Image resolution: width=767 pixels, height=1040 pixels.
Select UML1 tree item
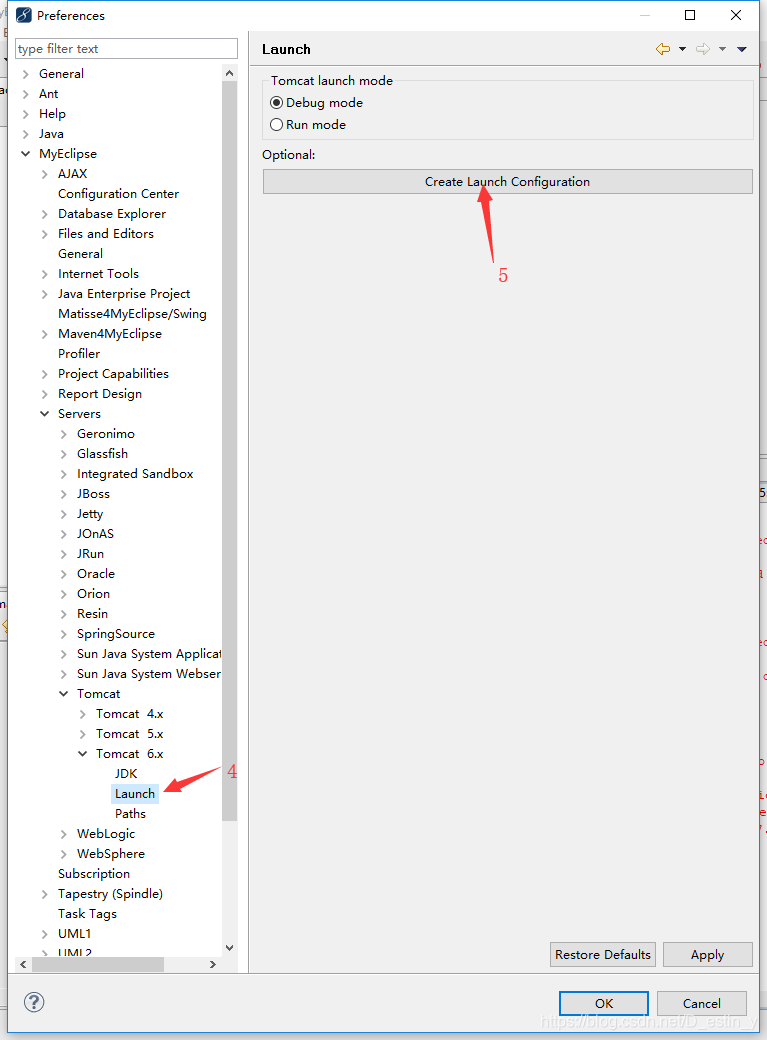(x=74, y=933)
